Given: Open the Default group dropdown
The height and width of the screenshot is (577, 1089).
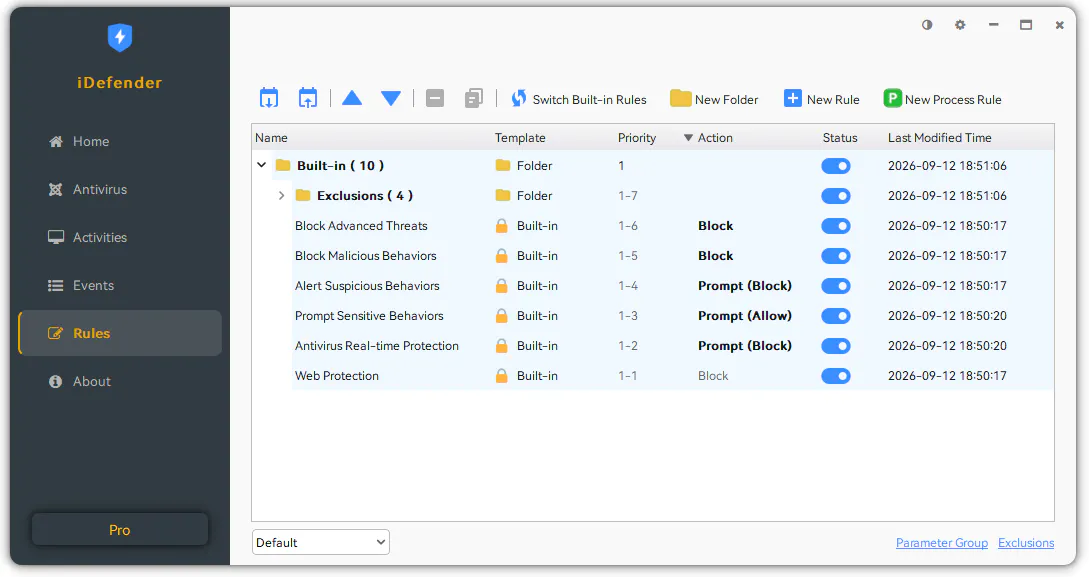Looking at the screenshot, I should coord(320,542).
